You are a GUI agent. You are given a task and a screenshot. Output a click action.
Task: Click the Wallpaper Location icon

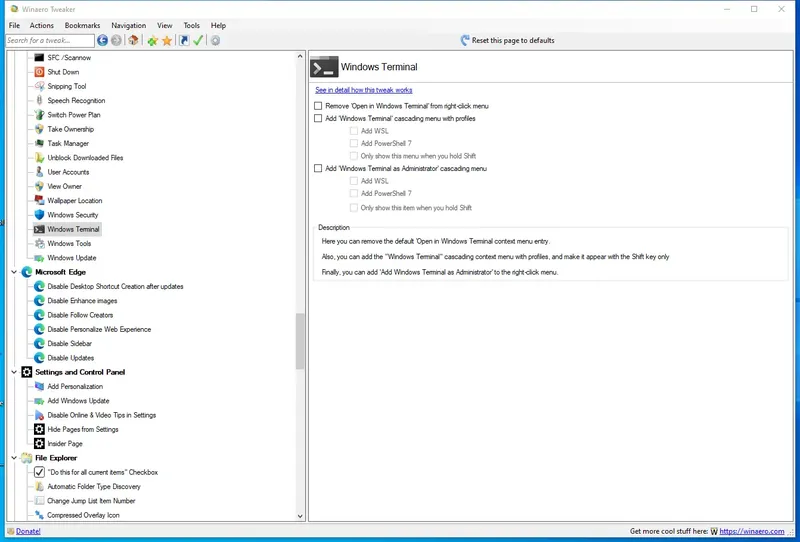pos(39,201)
